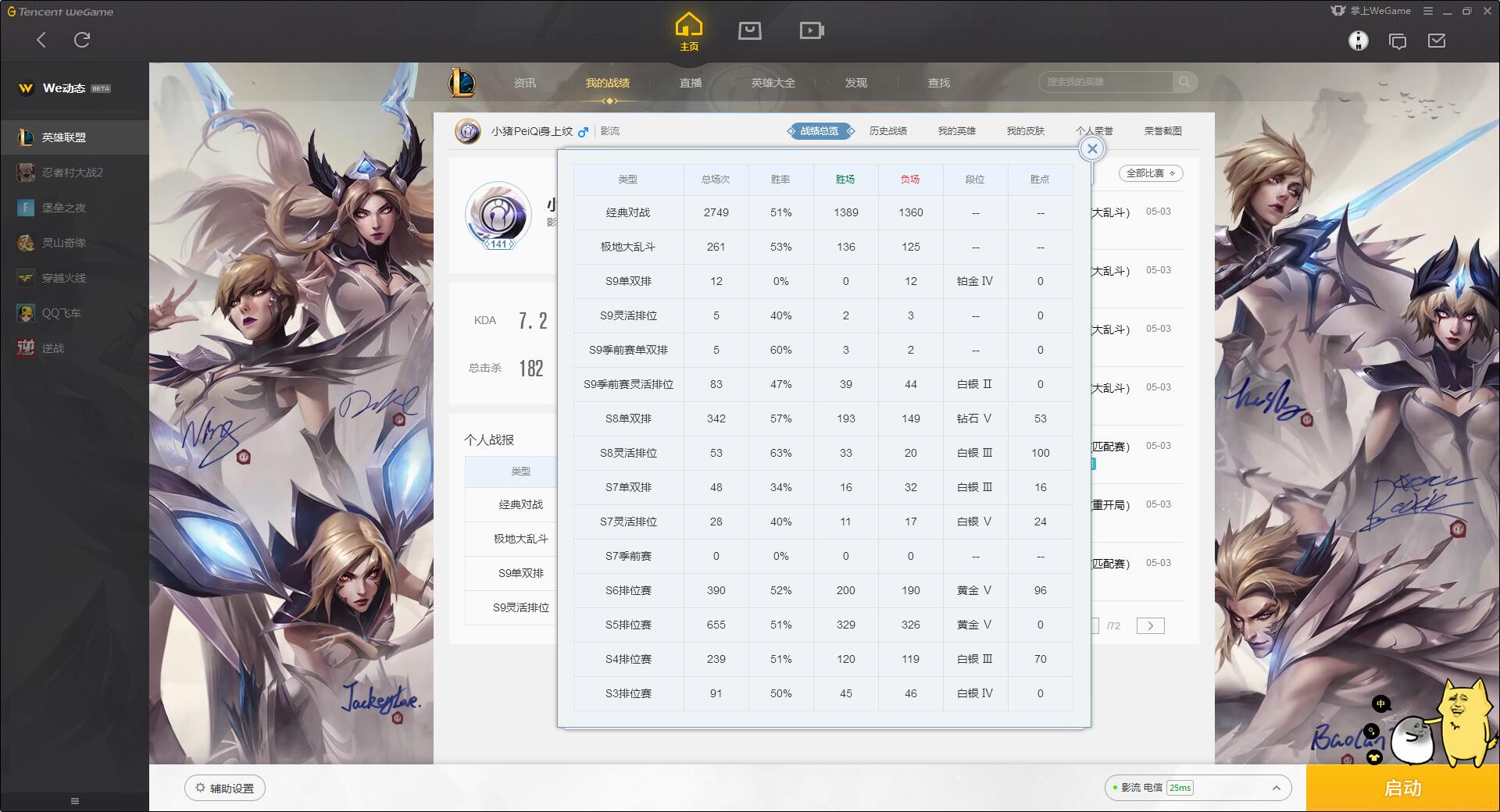Open the 辅助设置 settings button

(x=225, y=788)
